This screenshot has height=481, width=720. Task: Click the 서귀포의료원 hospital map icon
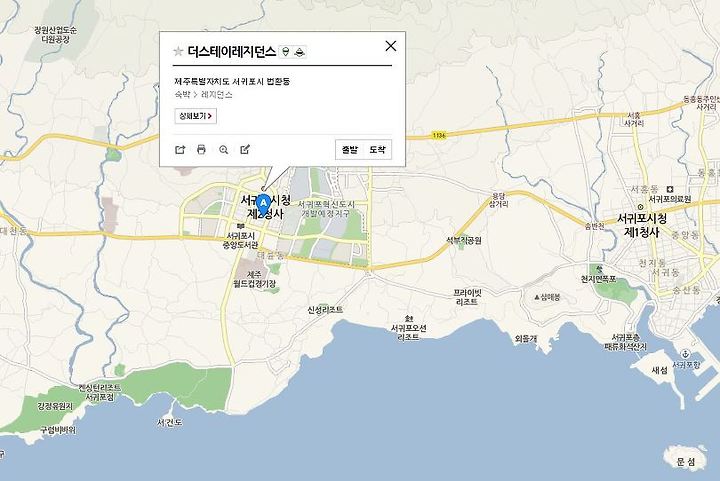coord(670,189)
